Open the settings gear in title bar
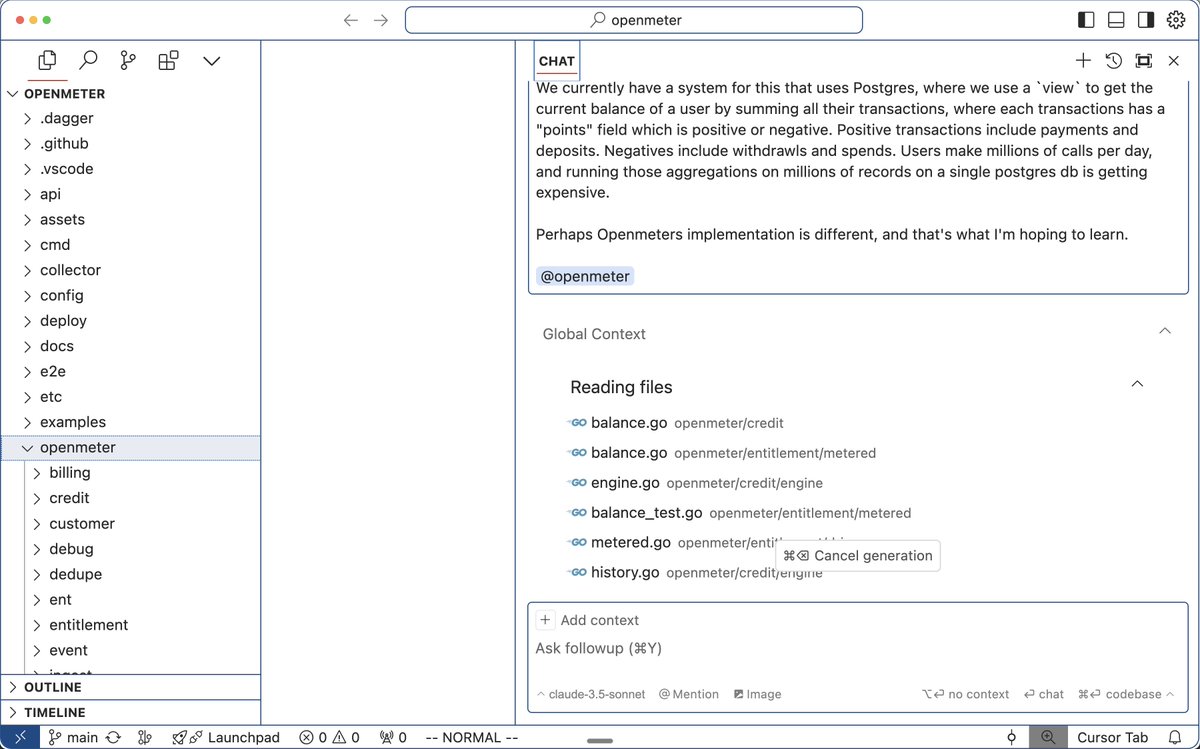The image size is (1200, 749). coord(1176,20)
